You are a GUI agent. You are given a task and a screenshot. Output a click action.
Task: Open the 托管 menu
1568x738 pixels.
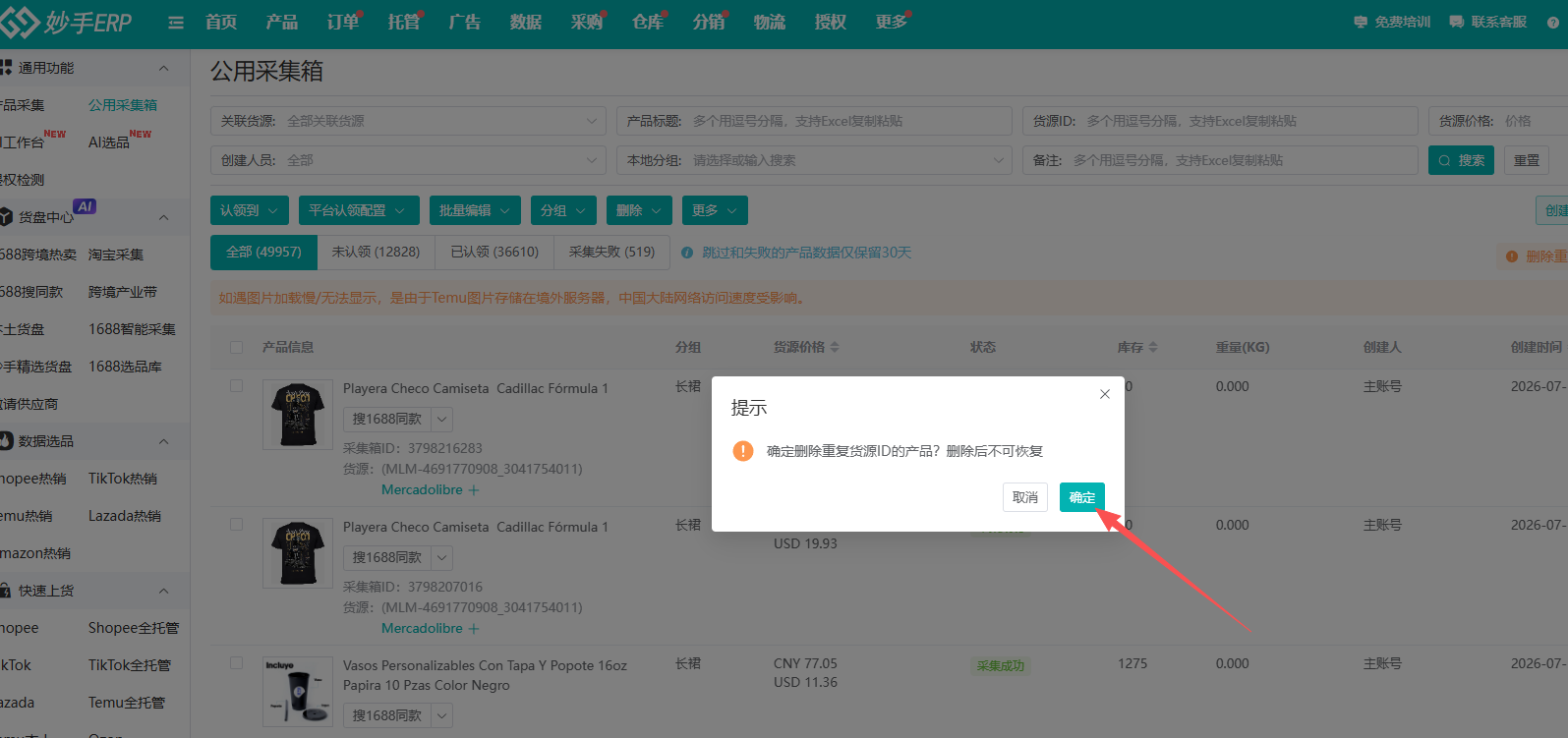click(404, 22)
